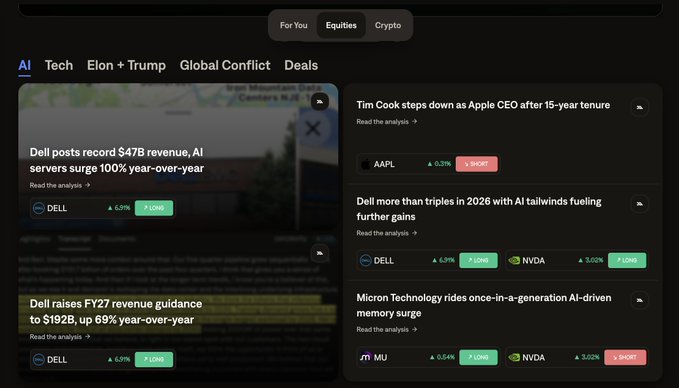The width and height of the screenshot is (679, 388).
Task: Click NVDA ticker under Micron Technology story
Action: tap(534, 357)
